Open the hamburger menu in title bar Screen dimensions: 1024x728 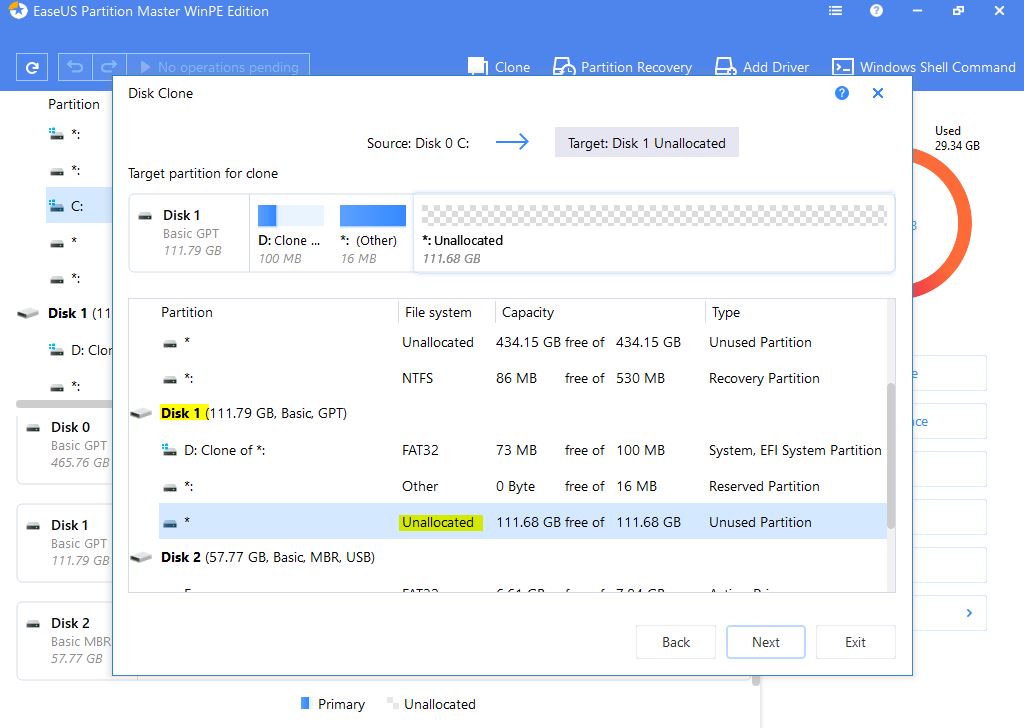coord(836,11)
